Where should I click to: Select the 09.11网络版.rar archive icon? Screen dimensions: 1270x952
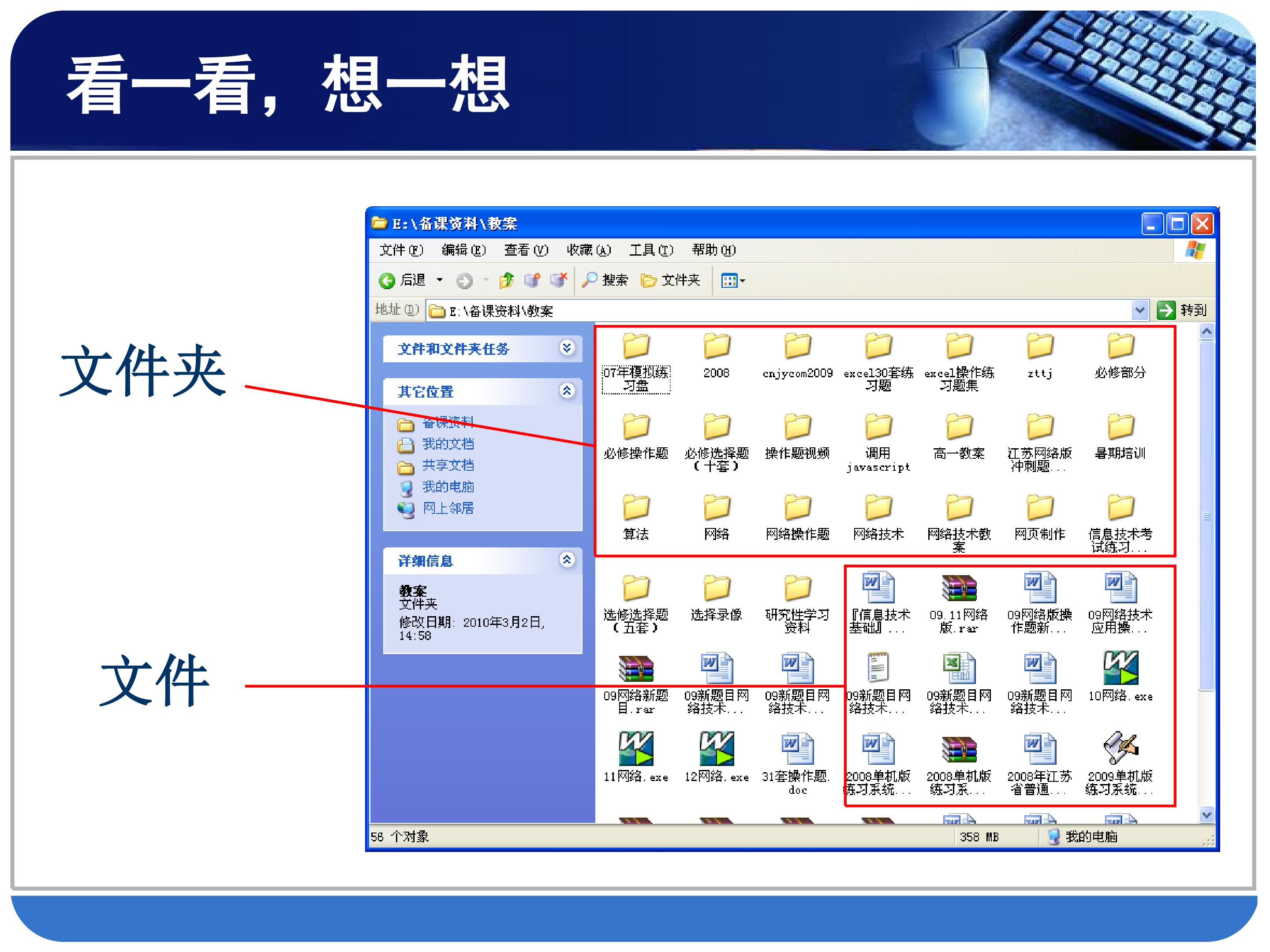coord(959,589)
